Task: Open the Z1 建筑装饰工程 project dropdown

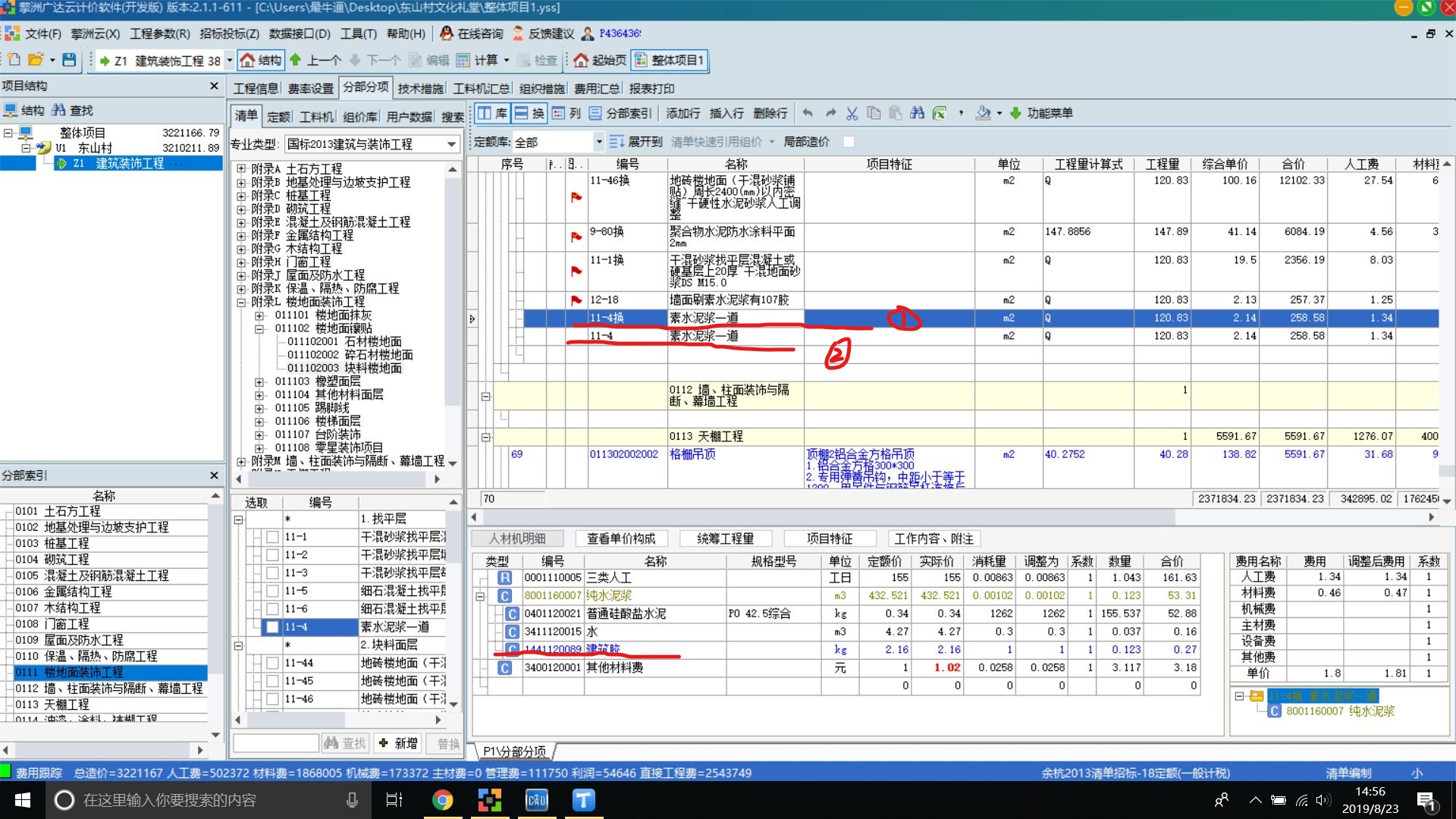Action: (x=229, y=61)
